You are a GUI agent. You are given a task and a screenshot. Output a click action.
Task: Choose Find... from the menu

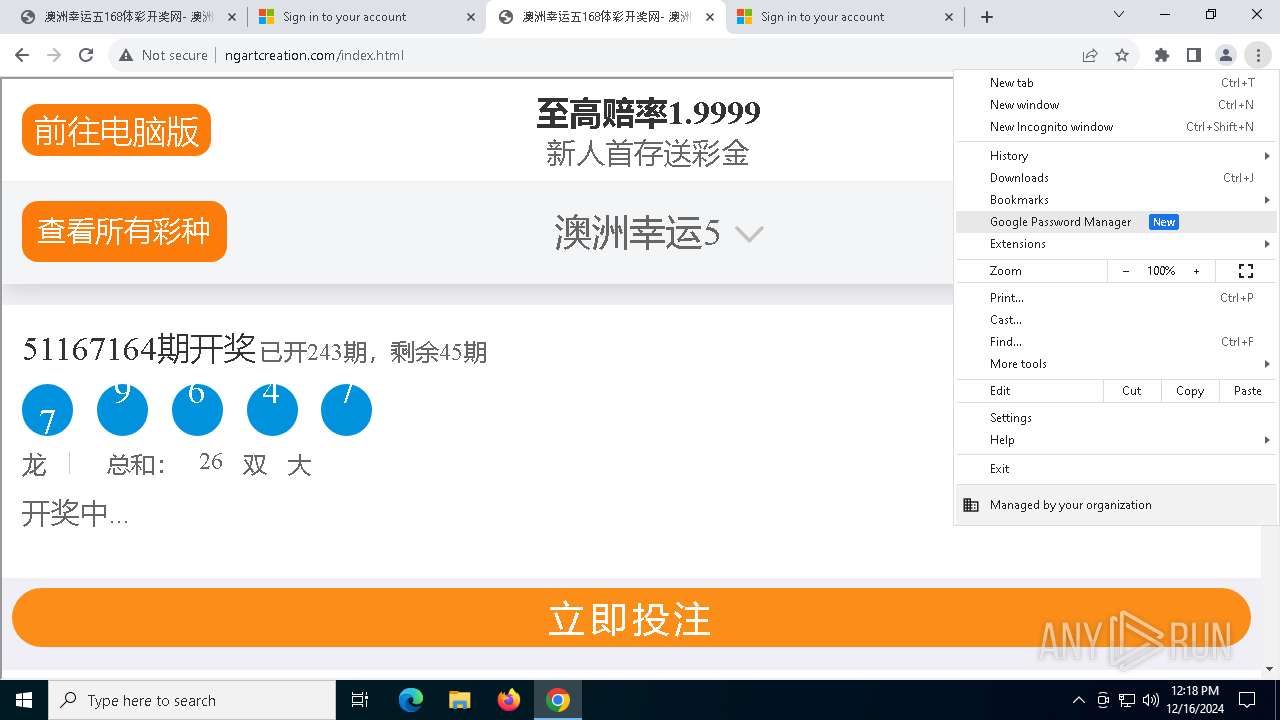pyautogui.click(x=1116, y=342)
